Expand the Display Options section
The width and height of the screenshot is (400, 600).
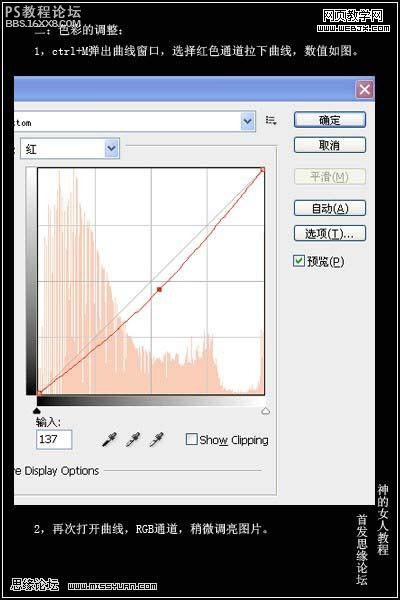[56, 471]
